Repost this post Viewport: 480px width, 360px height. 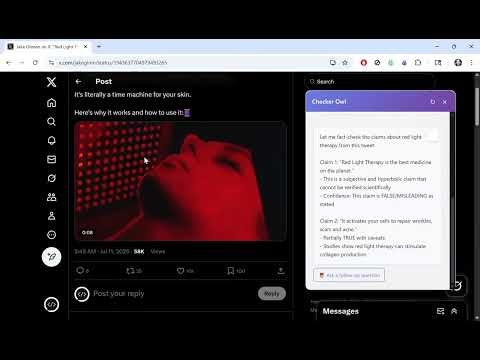(x=130, y=271)
